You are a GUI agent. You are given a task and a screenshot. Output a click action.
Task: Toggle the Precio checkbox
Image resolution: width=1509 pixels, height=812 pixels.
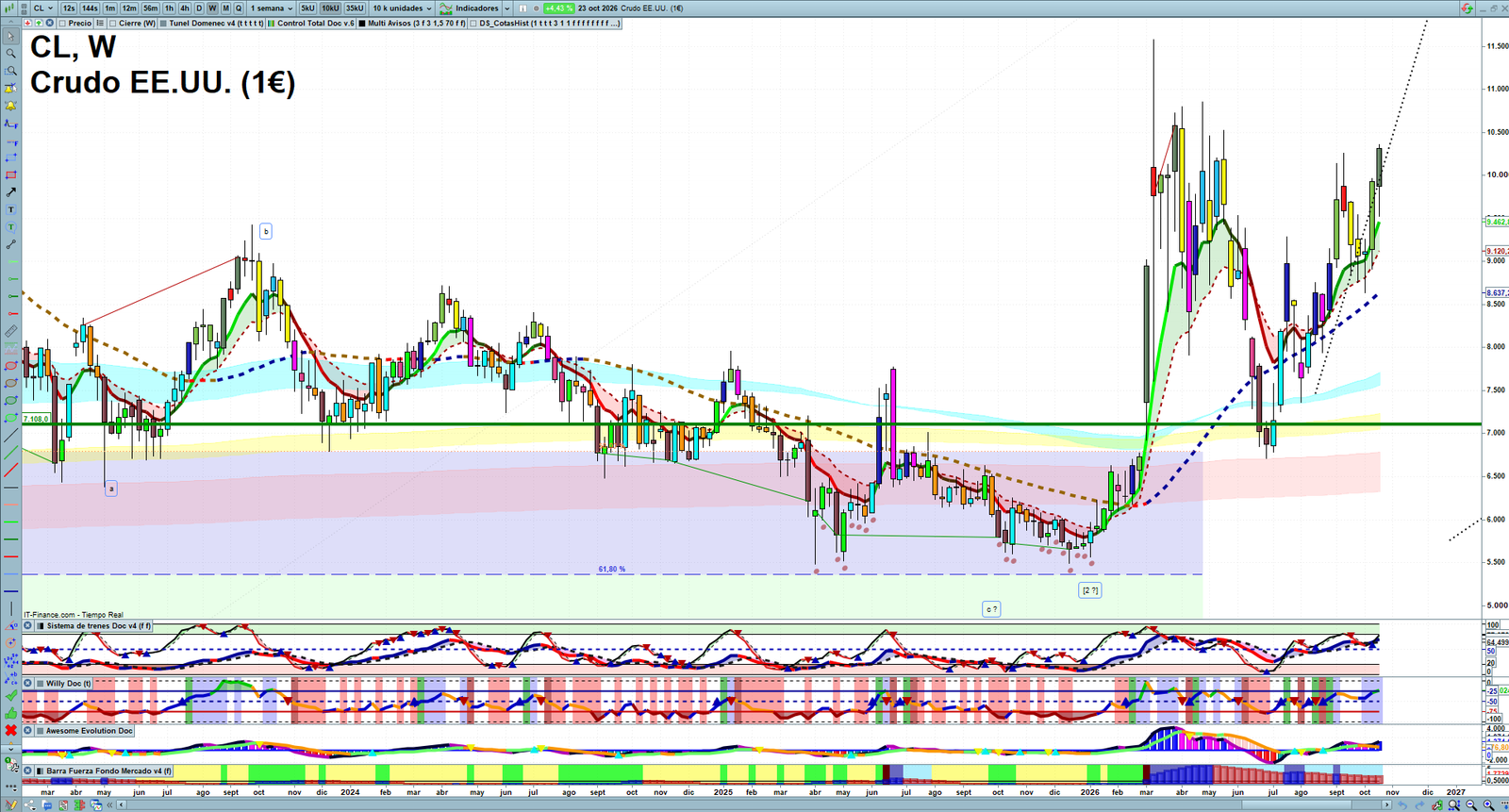[62, 24]
